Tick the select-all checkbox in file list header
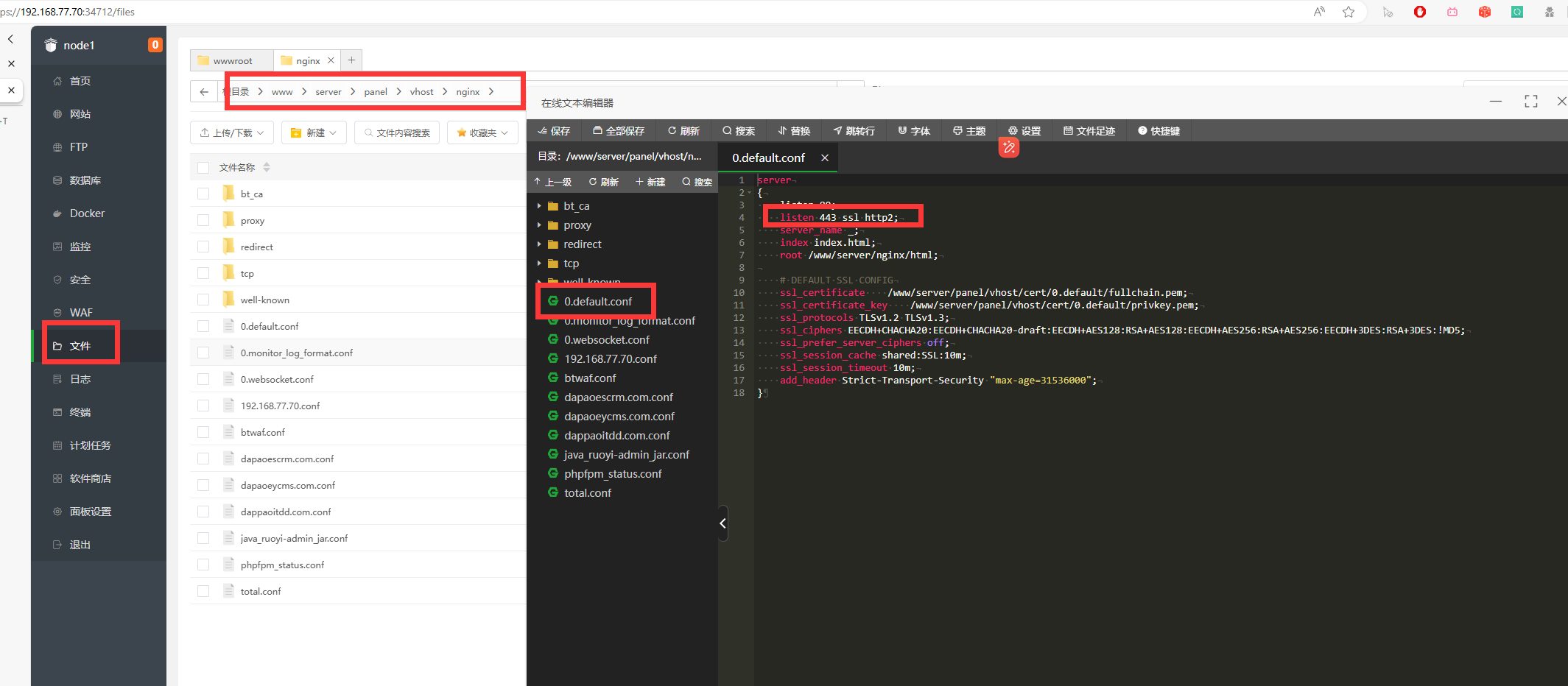Screen dimensions: 1568x686 click(x=203, y=168)
